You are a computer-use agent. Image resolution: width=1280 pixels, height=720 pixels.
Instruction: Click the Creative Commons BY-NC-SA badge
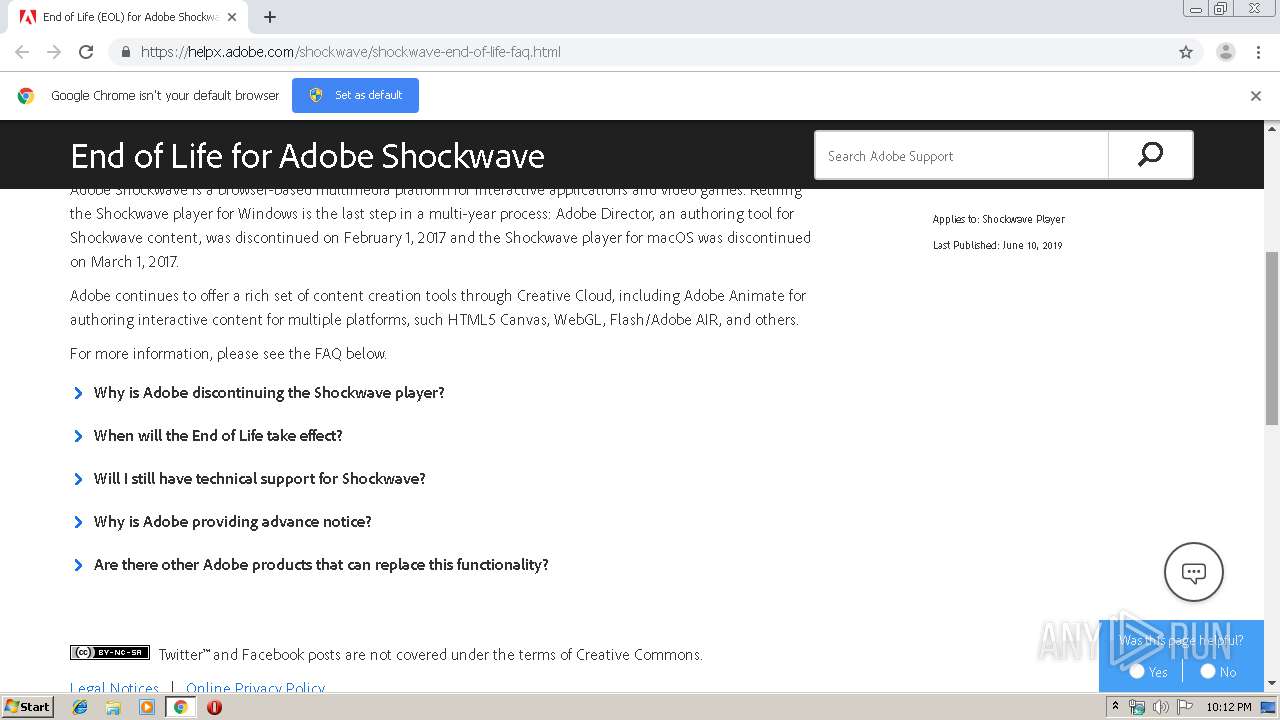[110, 653]
